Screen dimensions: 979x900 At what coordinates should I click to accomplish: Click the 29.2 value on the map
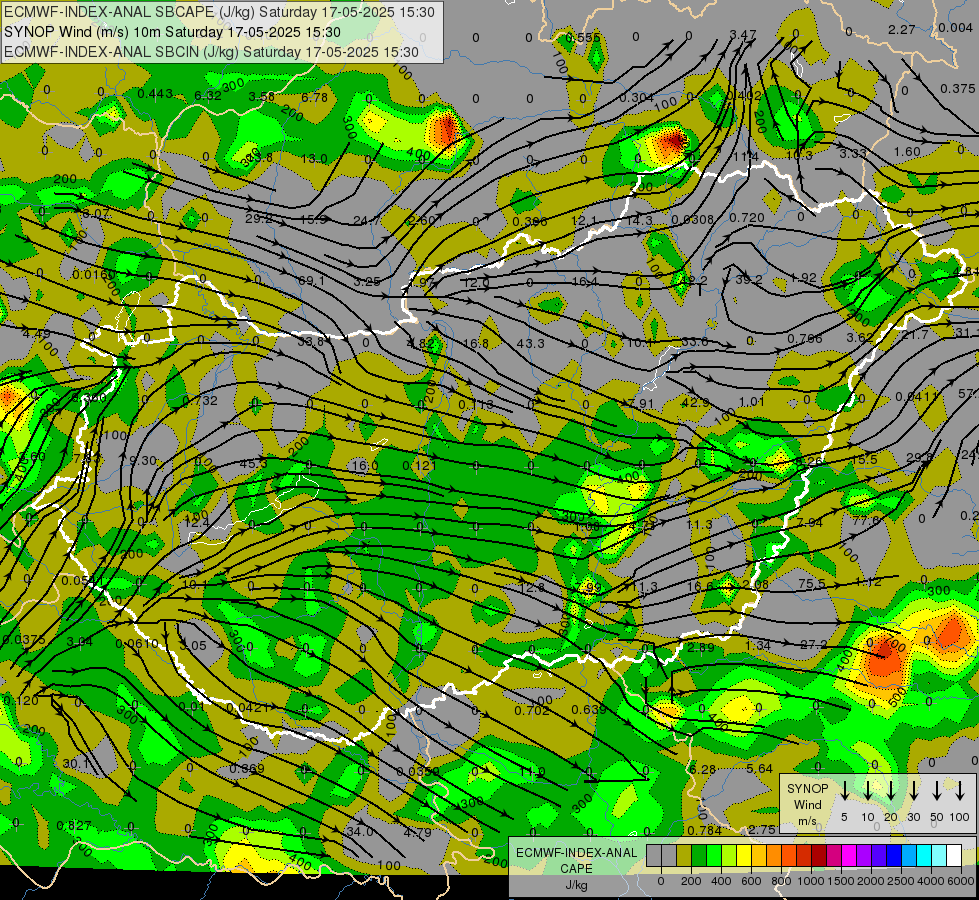258,219
